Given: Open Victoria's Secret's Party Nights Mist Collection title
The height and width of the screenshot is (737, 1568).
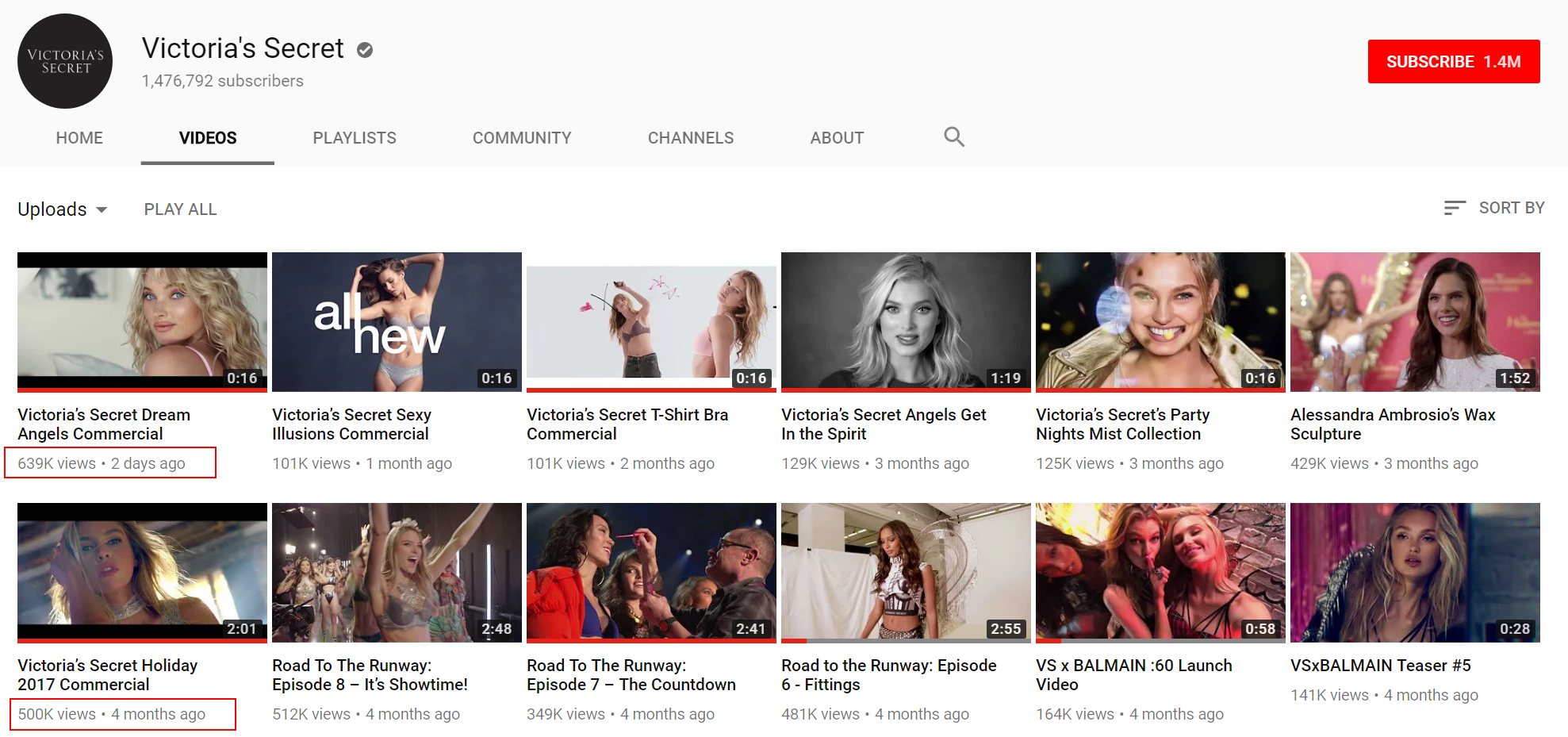Looking at the screenshot, I should [x=1122, y=424].
